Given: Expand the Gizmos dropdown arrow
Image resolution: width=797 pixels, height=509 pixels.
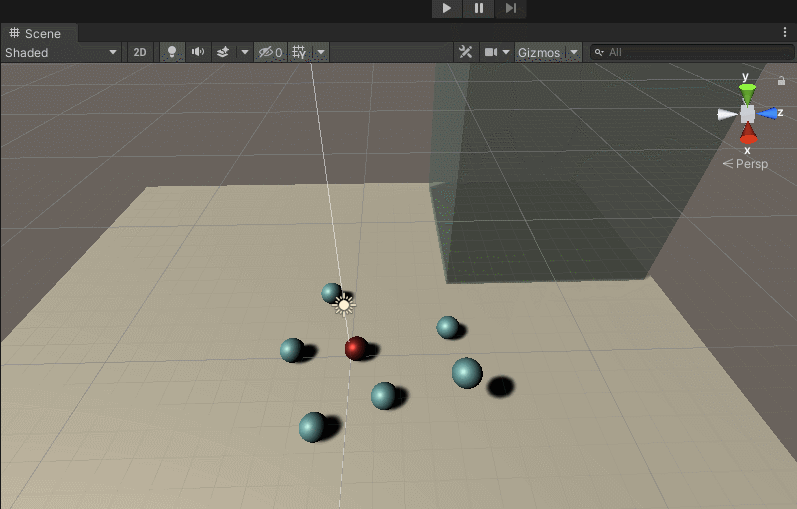Looking at the screenshot, I should click(x=574, y=52).
